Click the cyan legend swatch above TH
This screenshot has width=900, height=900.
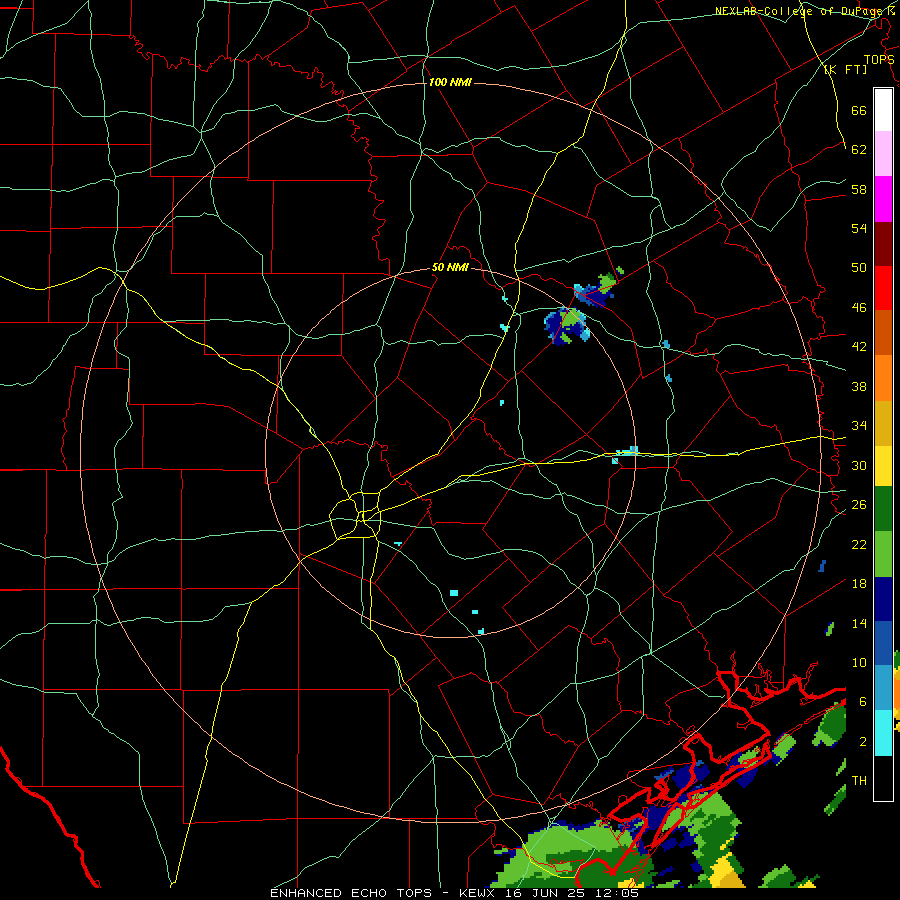(x=883, y=733)
